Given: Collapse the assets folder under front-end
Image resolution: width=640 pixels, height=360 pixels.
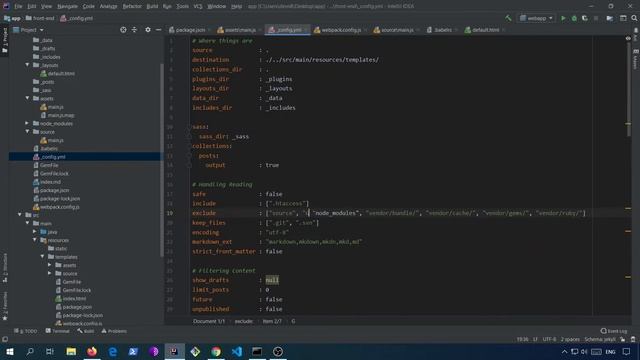Looking at the screenshot, I should tap(27, 98).
